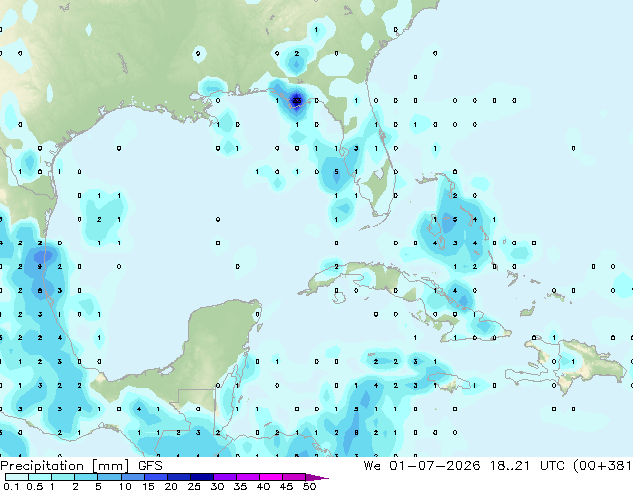Image resolution: width=634 pixels, height=490 pixels.
Task: Click the '10' legend scale label
Action: coord(125,486)
